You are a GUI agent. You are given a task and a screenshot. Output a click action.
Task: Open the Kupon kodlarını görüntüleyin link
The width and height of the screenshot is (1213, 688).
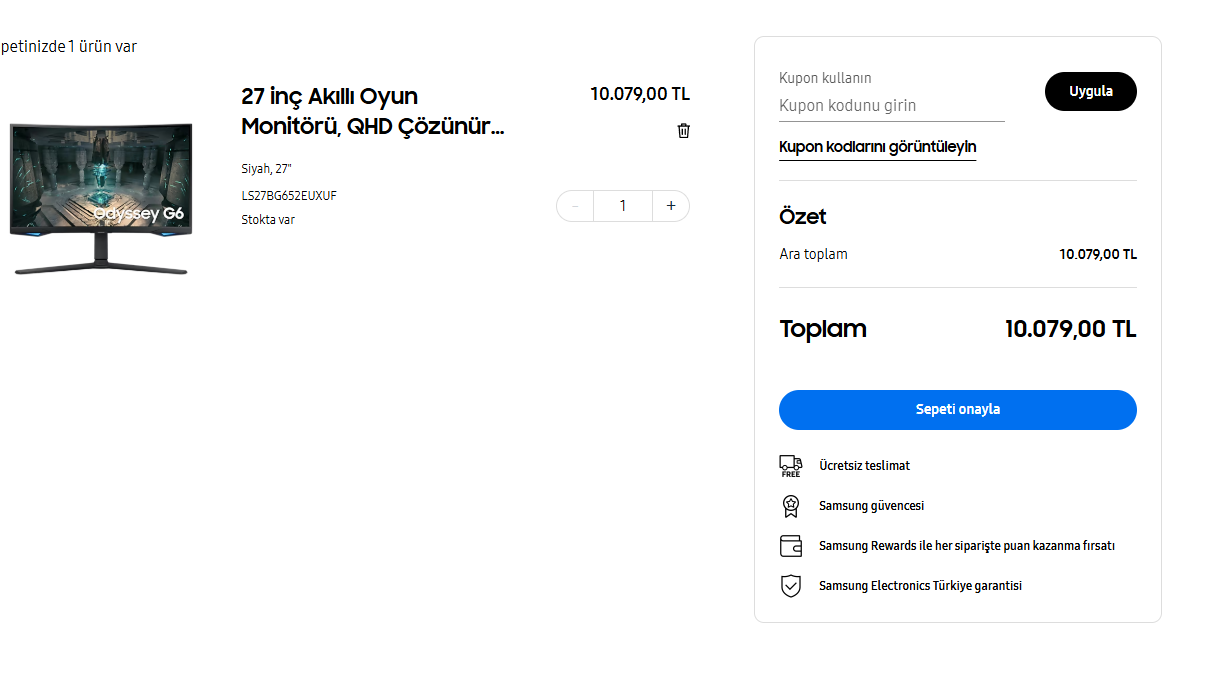pyautogui.click(x=878, y=147)
